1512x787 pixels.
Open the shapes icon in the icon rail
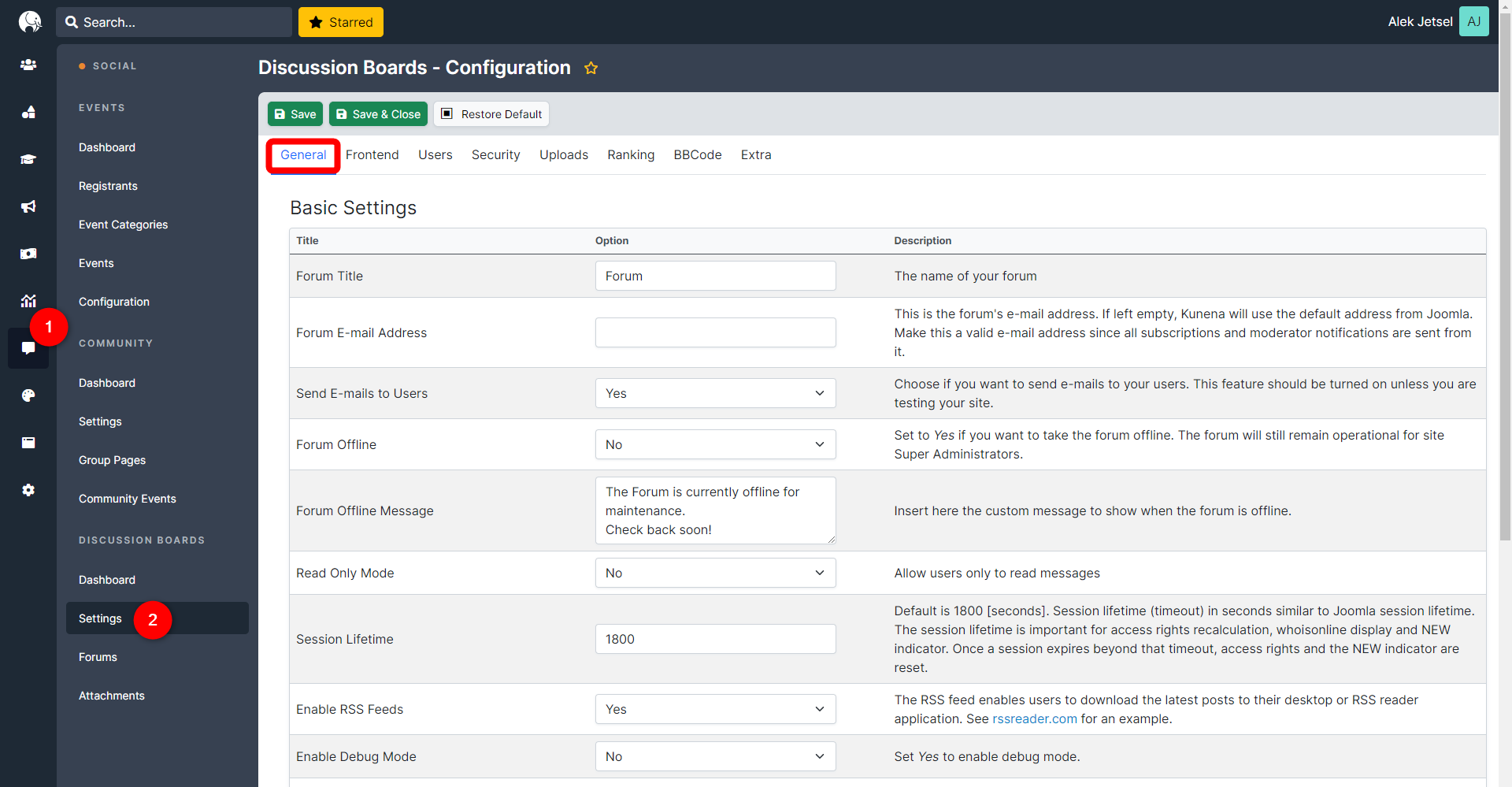click(28, 112)
